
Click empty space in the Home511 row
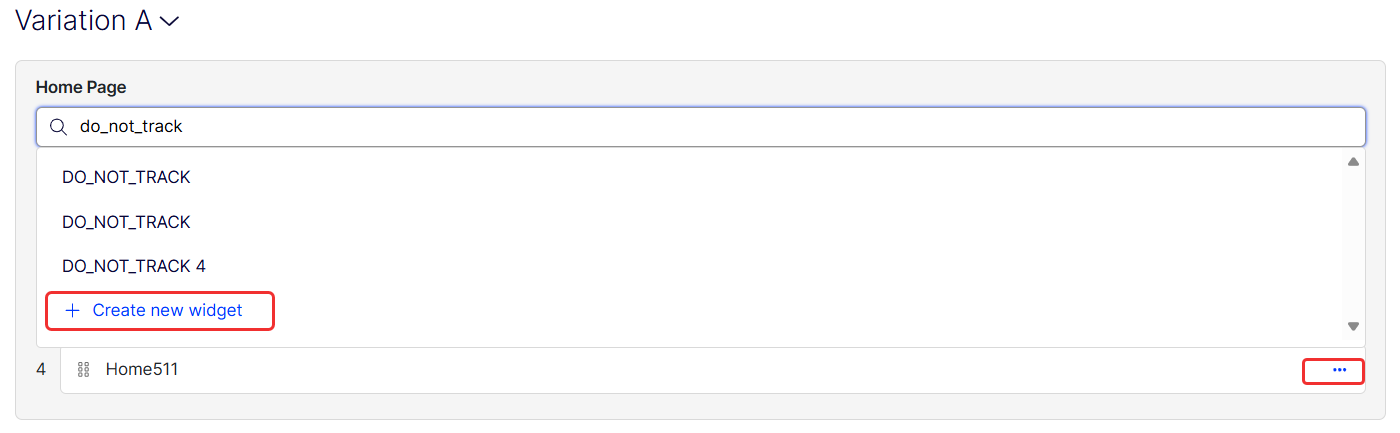click(x=700, y=370)
